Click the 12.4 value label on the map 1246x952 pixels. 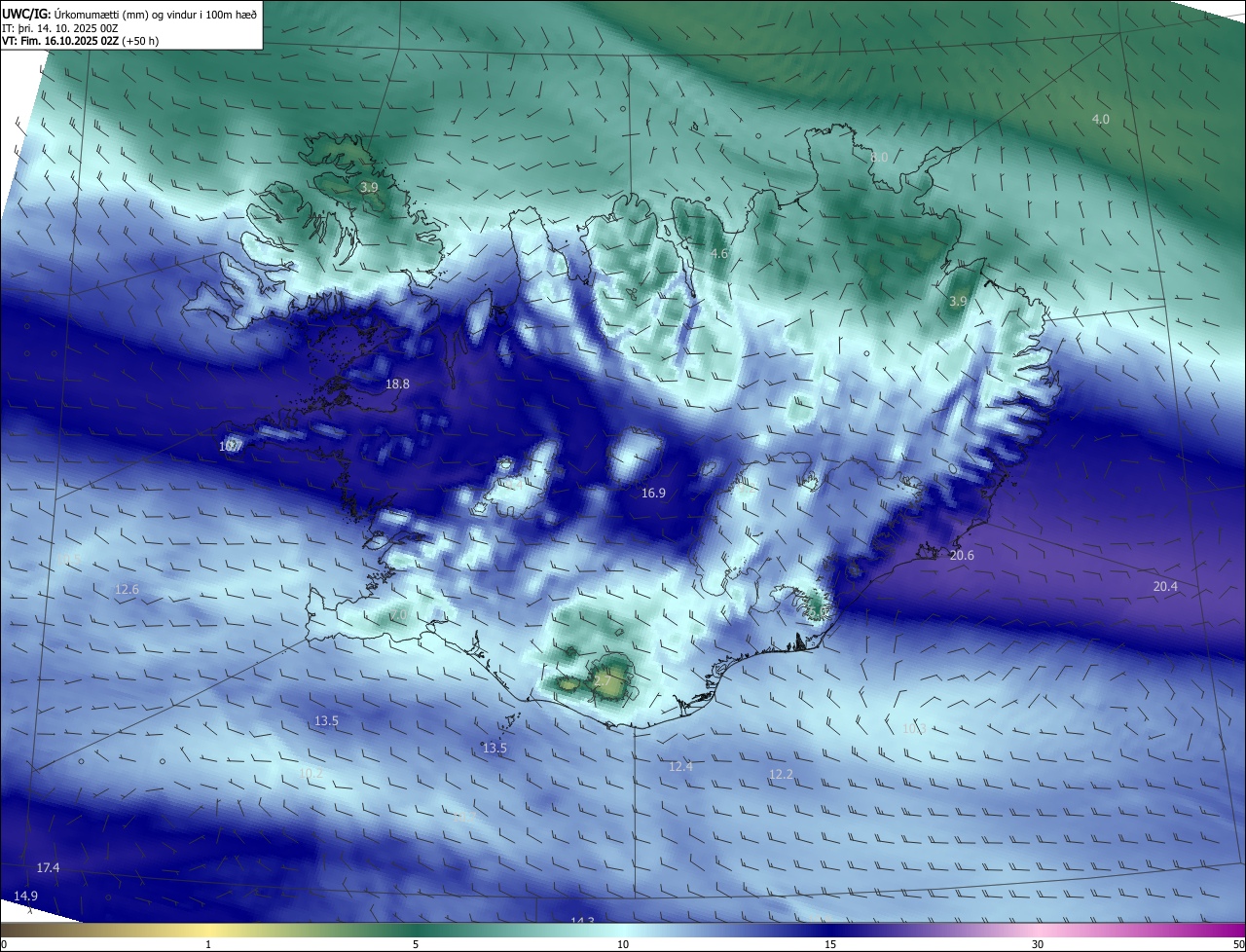tap(680, 767)
